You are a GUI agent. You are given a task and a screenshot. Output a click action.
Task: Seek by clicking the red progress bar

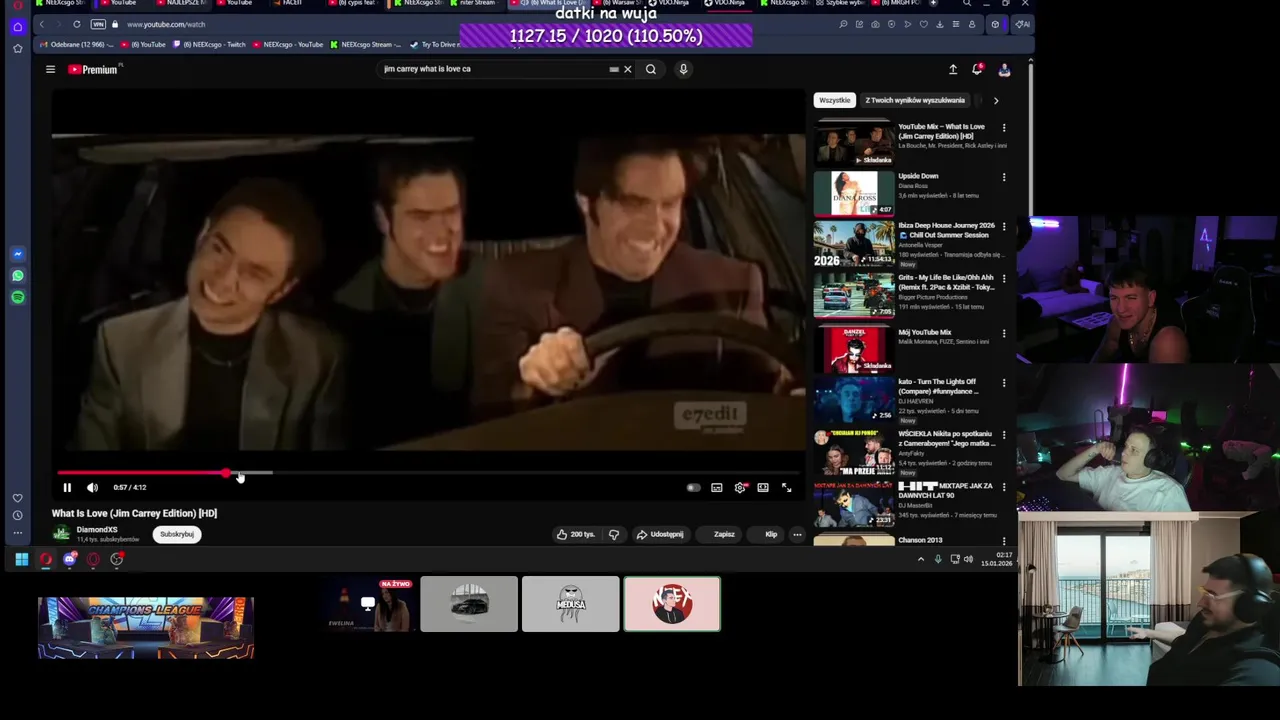pyautogui.click(x=142, y=473)
